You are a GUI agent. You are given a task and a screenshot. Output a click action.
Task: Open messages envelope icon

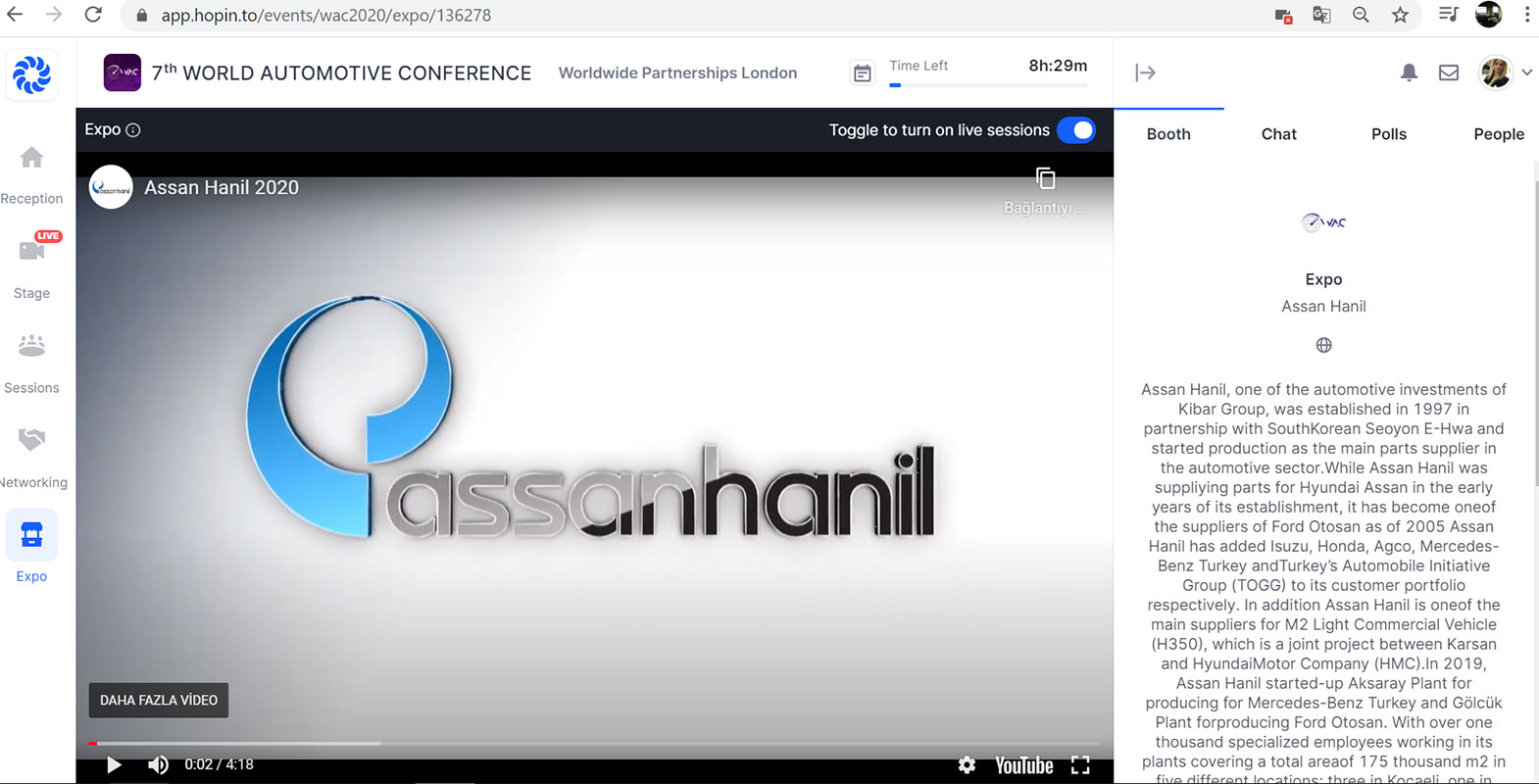[x=1449, y=73]
